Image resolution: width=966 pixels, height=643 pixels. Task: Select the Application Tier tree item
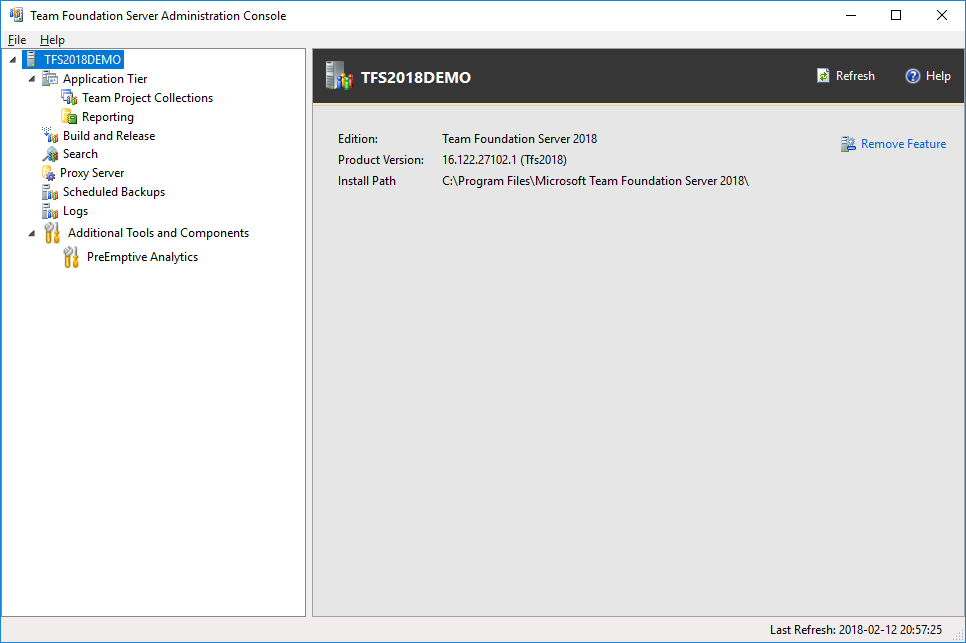(x=103, y=78)
